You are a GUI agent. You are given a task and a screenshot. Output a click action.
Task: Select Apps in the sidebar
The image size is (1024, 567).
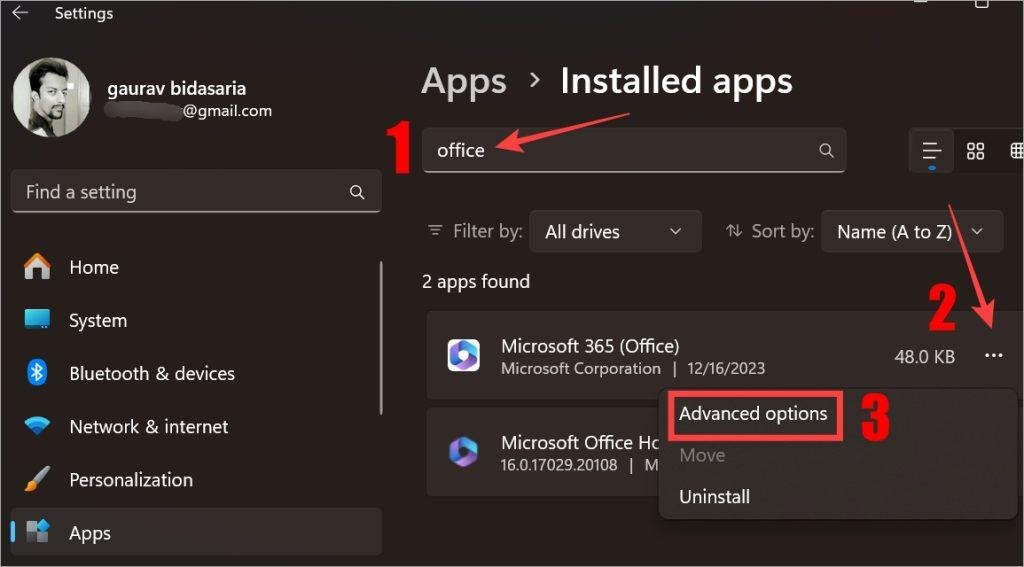[196, 533]
